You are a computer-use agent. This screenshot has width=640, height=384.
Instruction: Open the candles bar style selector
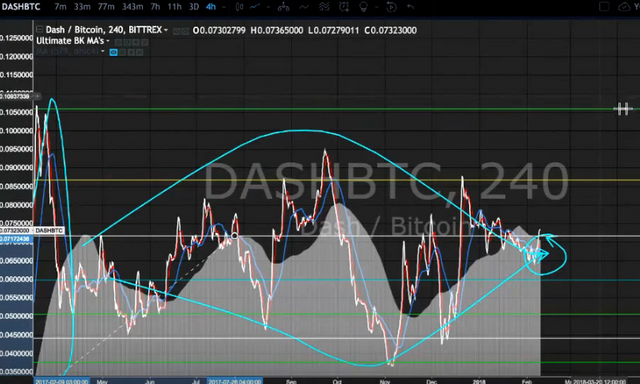coord(240,7)
